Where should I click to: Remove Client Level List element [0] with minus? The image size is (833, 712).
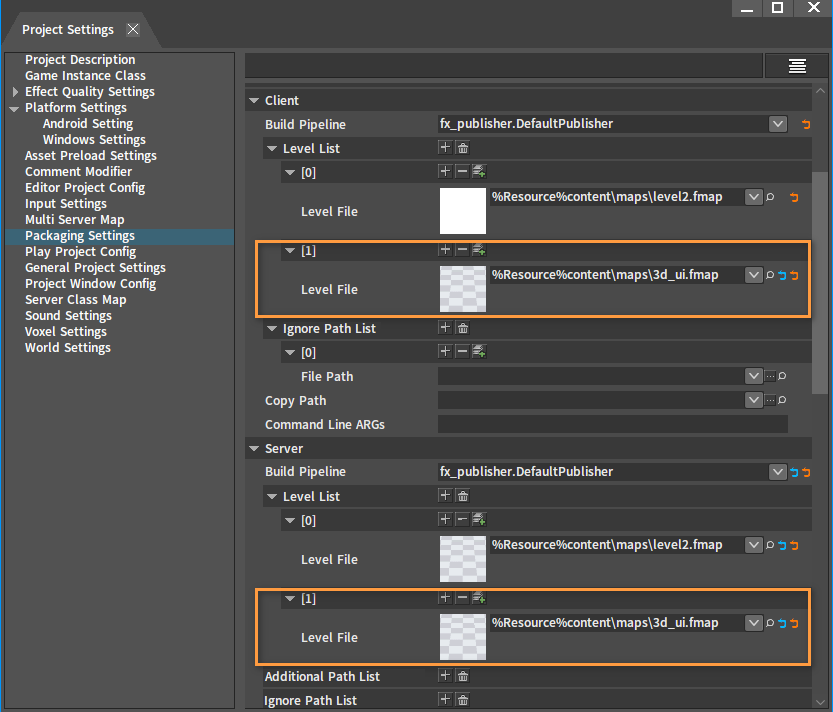coord(462,172)
